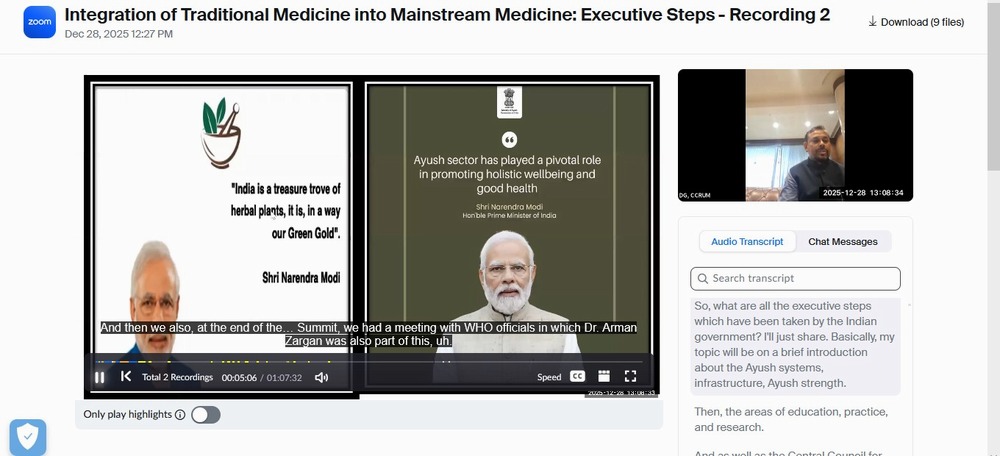Mute the volume speaker icon

pos(321,377)
